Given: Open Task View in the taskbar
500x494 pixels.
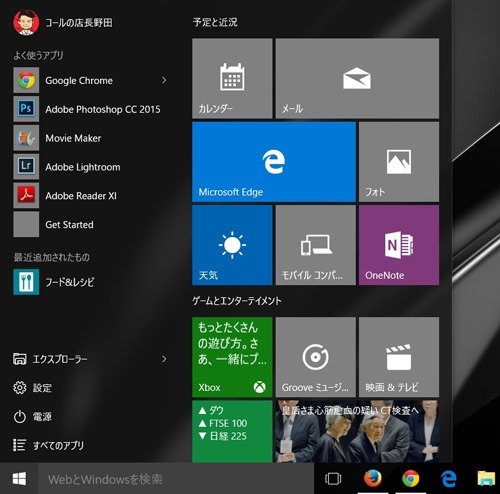Looking at the screenshot, I should click(333, 479).
